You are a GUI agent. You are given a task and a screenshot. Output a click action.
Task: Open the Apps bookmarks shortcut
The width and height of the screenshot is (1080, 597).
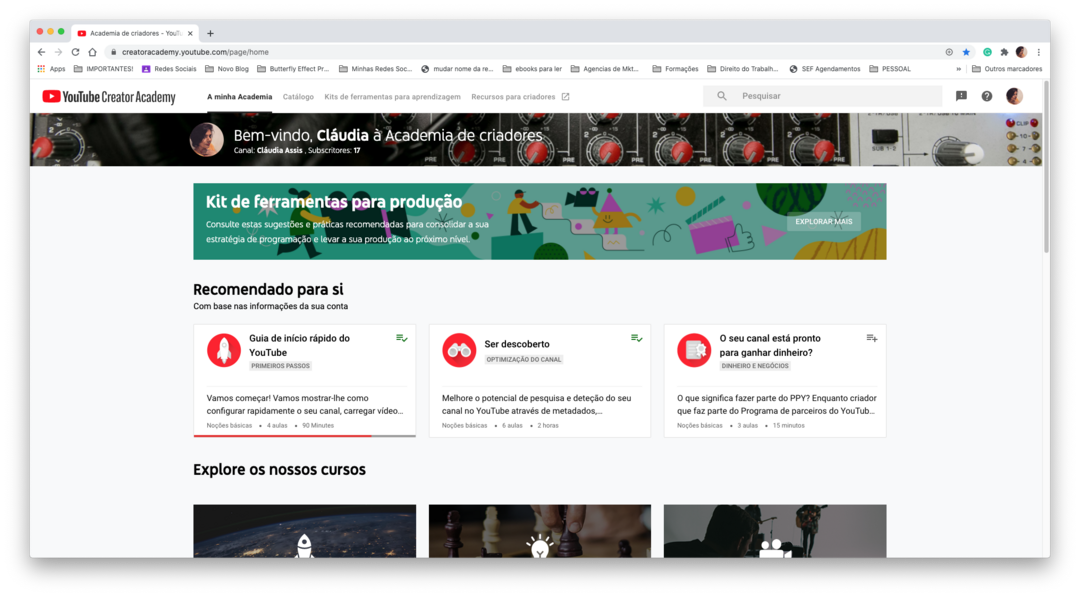(52, 69)
